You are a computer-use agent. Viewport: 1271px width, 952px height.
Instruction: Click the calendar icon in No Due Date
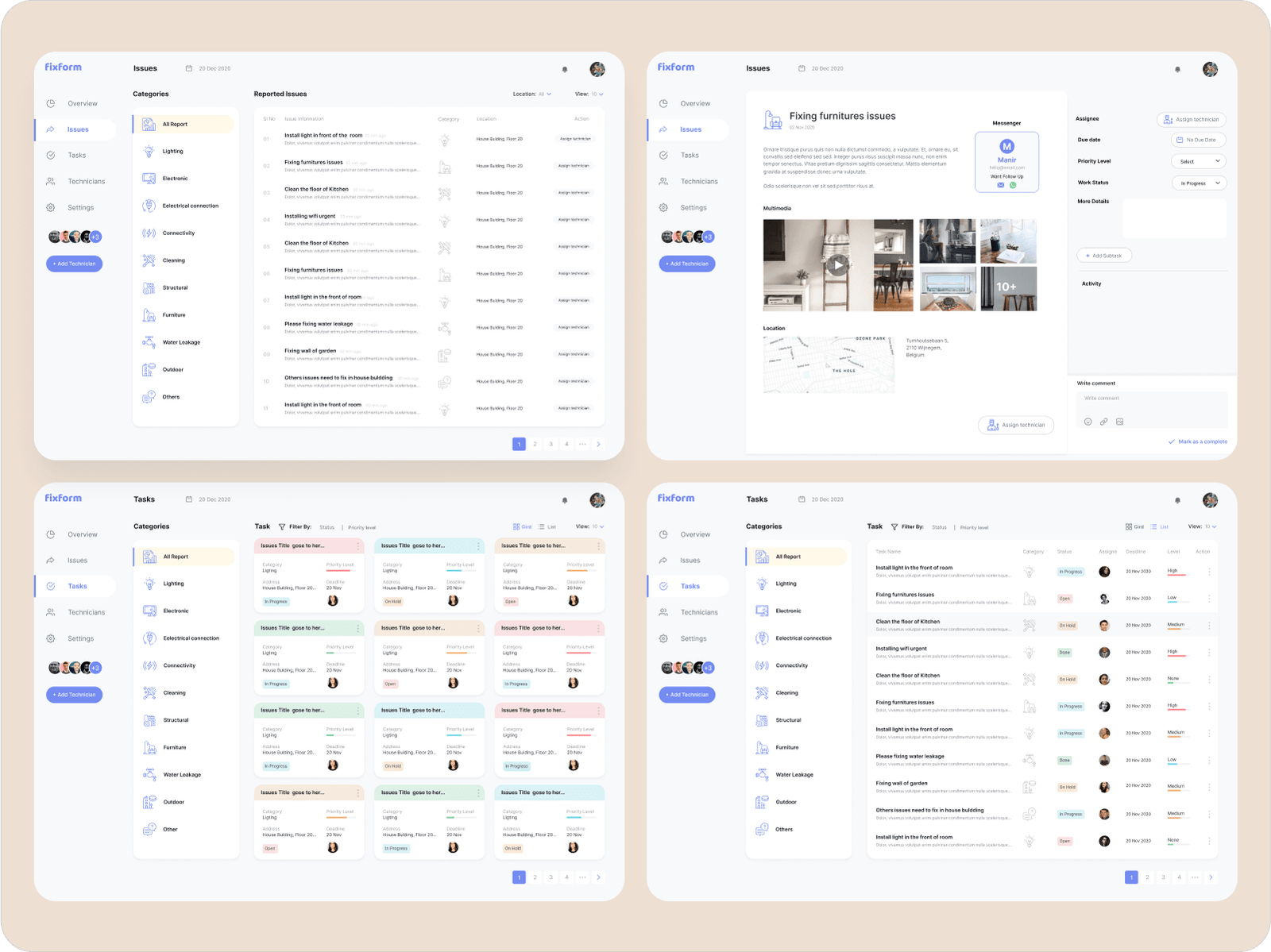(x=1180, y=140)
